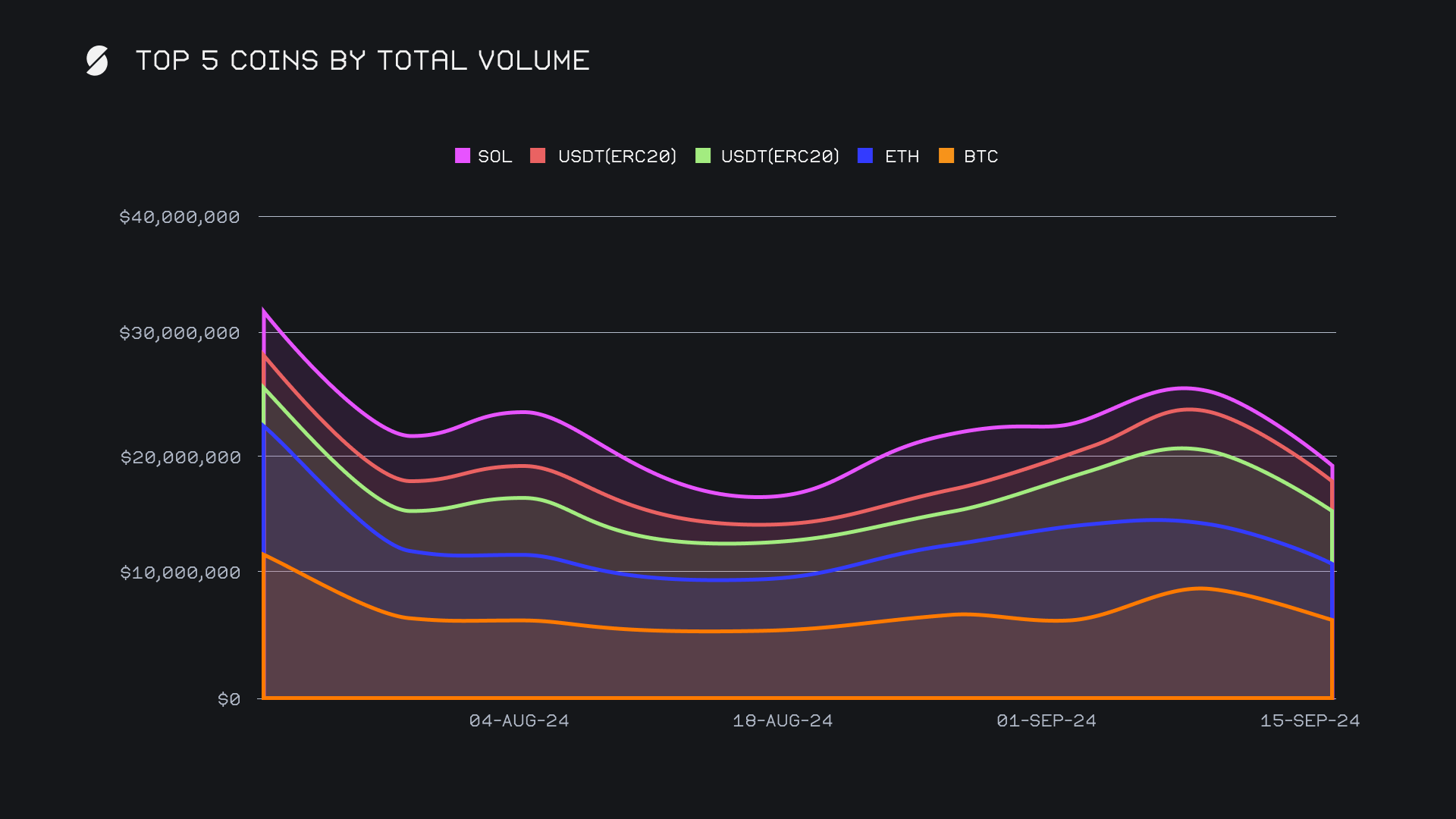Screen dimensions: 1456x819
Task: Click the red USDT(ERC20) legend swatch
Action: pyautogui.click(x=538, y=155)
